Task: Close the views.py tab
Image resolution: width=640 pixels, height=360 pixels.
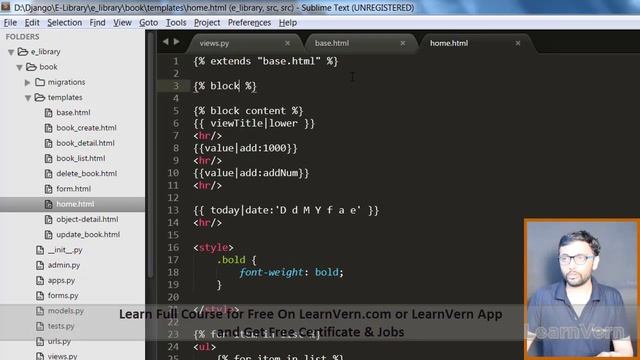Action: (287, 43)
